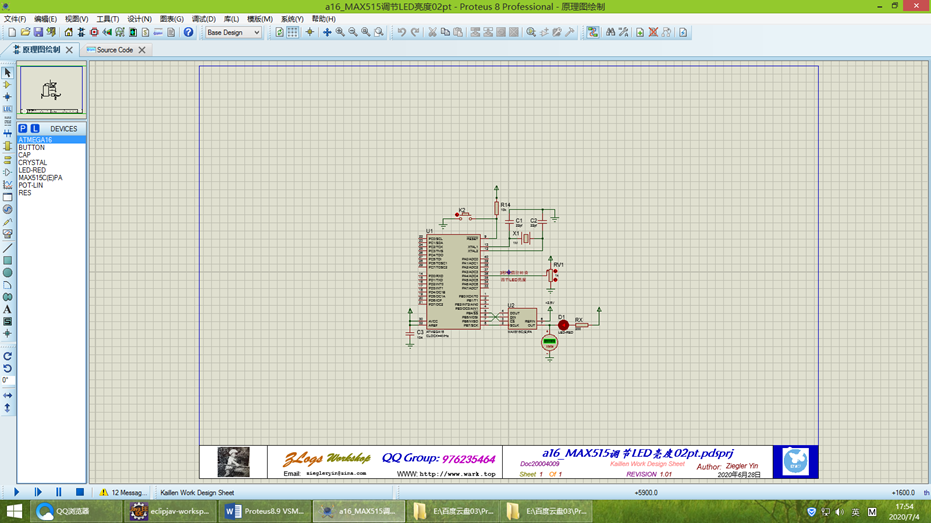The image size is (931, 524).
Task: Pause the simulation
Action: tap(59, 492)
